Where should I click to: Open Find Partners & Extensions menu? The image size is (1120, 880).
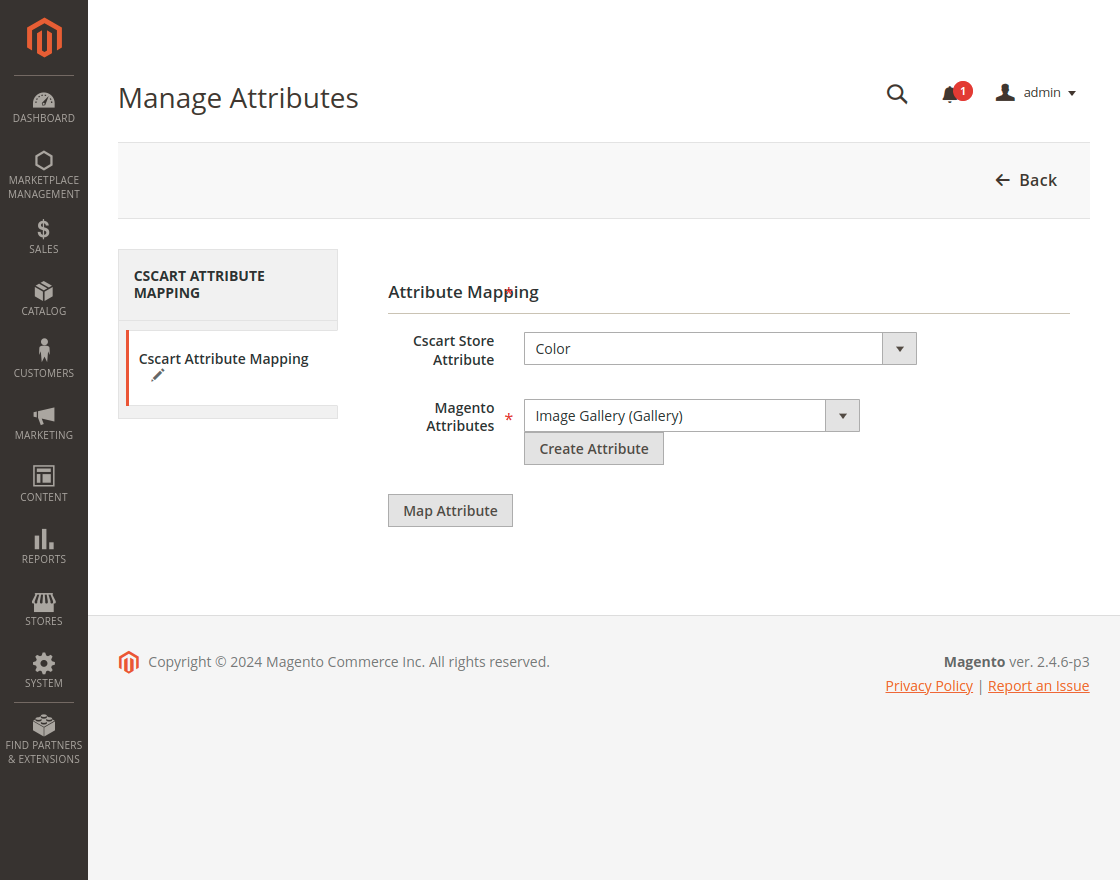[x=44, y=739]
